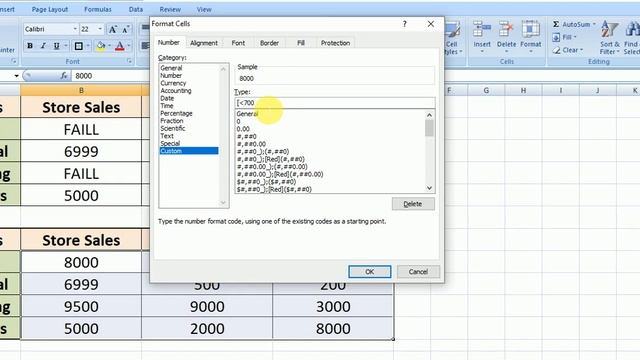The width and height of the screenshot is (640, 360).
Task: Open the Formulas ribbon tab
Action: pyautogui.click(x=98, y=9)
